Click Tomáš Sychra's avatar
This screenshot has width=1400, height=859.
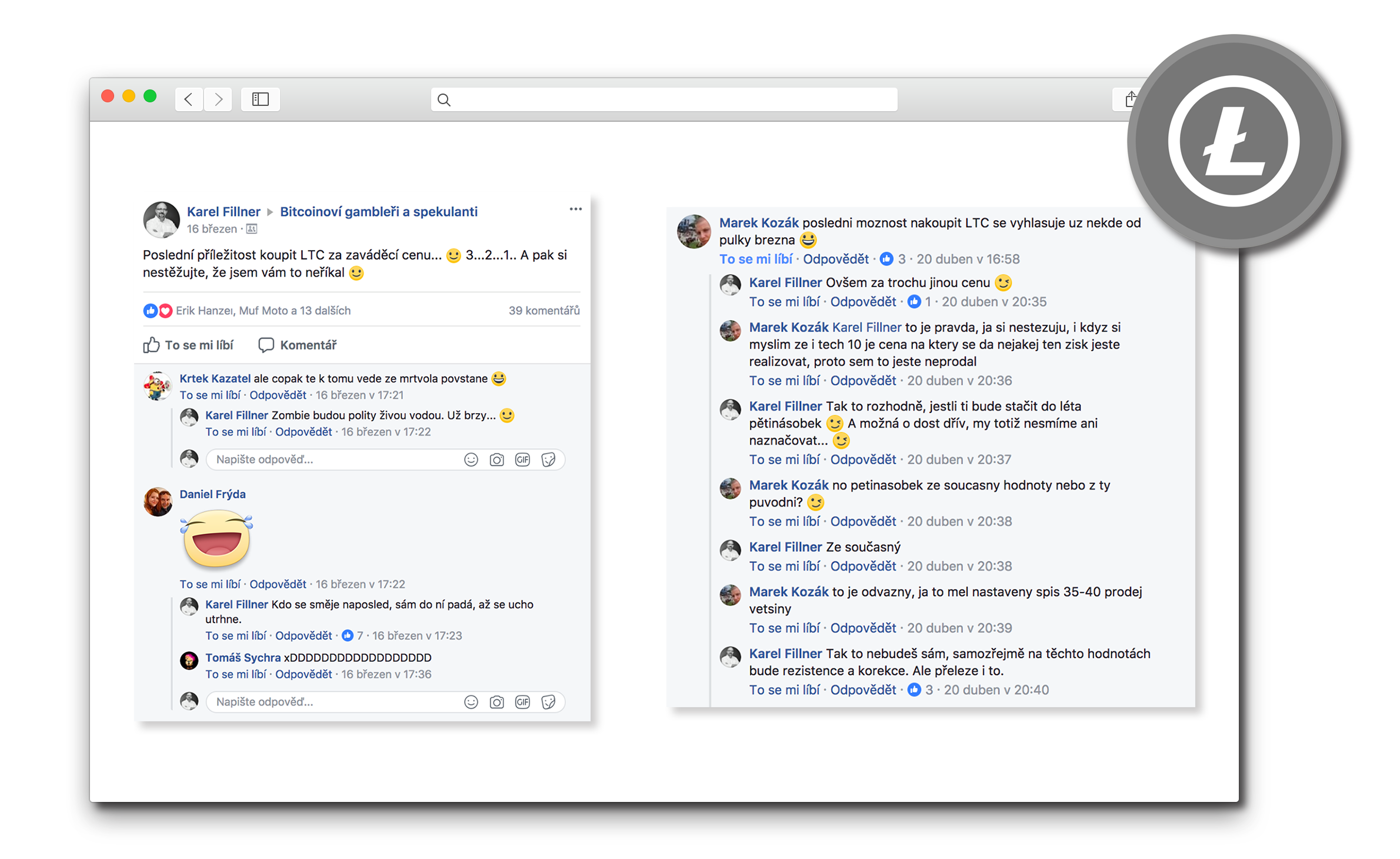click(x=189, y=660)
